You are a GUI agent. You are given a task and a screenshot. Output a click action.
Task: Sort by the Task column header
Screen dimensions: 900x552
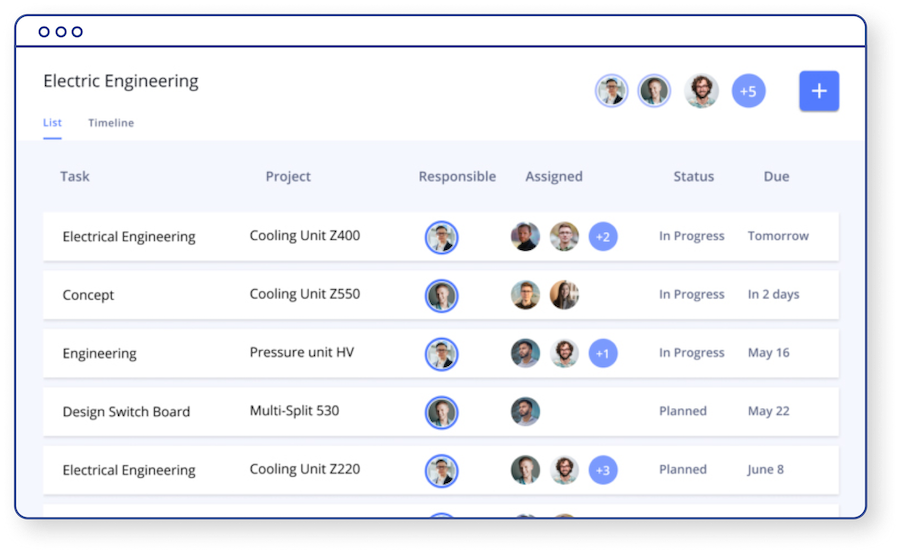(x=75, y=177)
